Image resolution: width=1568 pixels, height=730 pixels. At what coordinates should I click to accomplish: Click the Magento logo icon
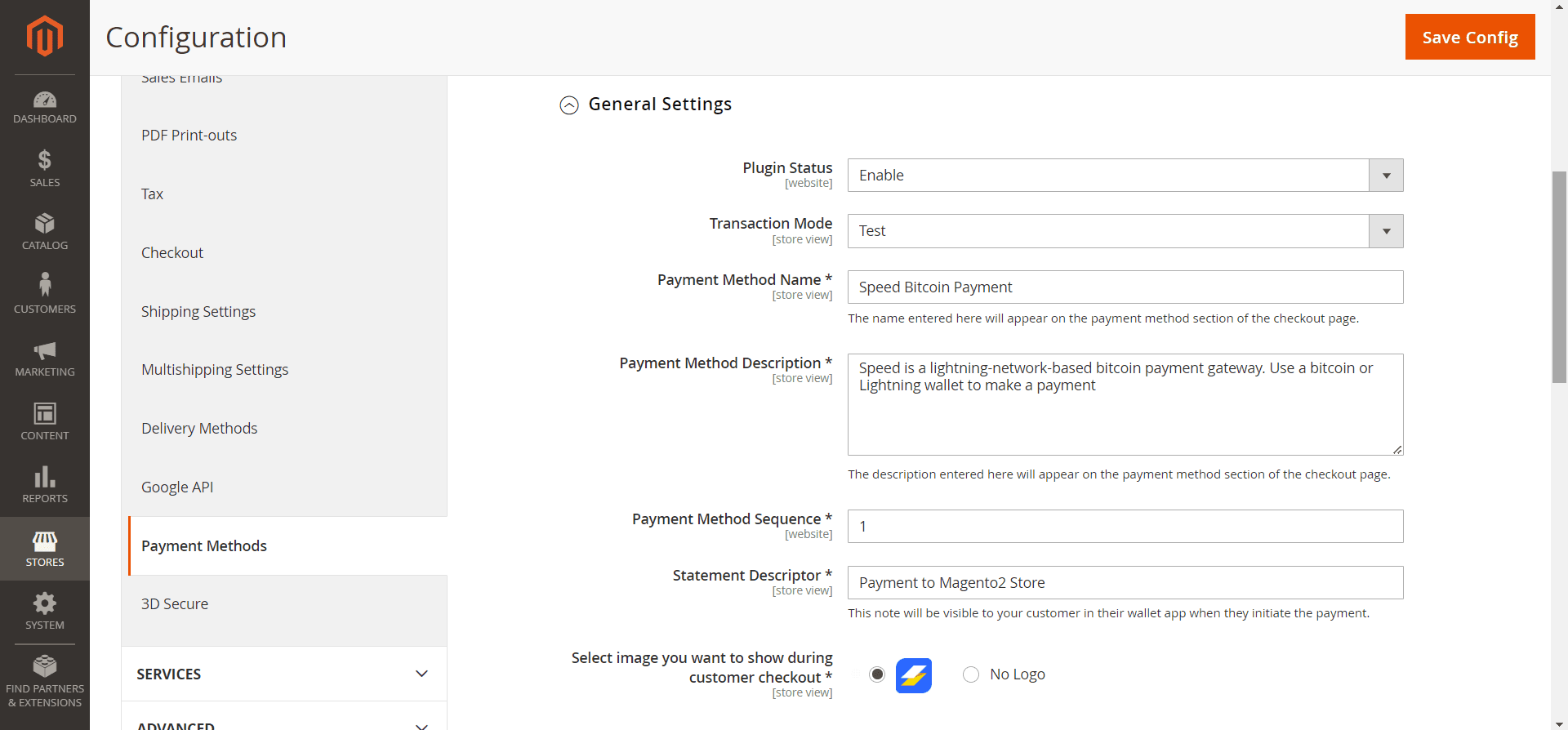pos(45,37)
